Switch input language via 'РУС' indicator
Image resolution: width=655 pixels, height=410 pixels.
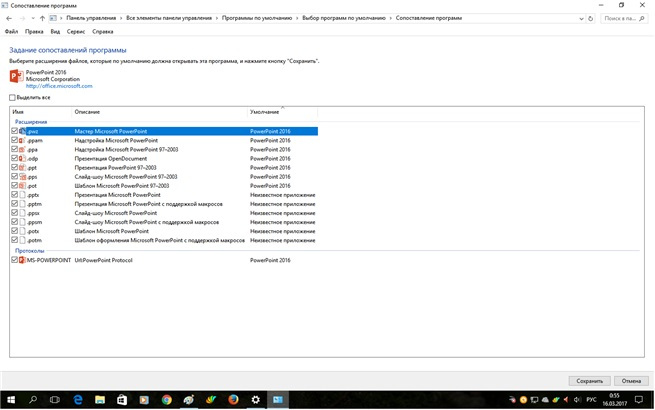(591, 400)
